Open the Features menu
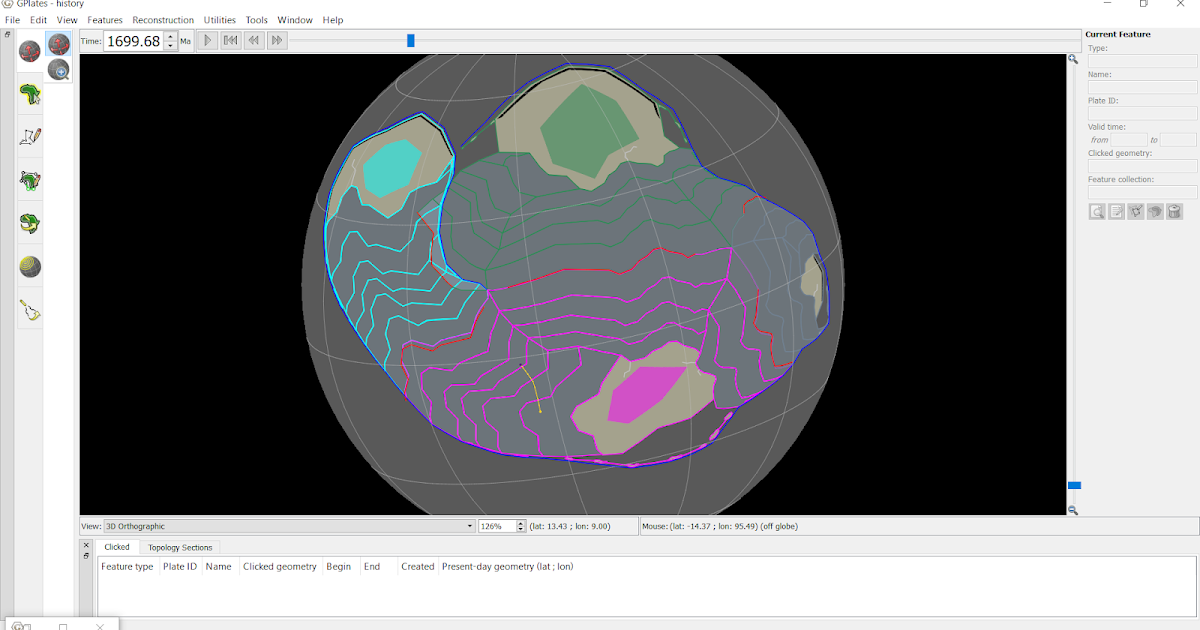Viewport: 1200px width, 630px height. click(x=105, y=20)
